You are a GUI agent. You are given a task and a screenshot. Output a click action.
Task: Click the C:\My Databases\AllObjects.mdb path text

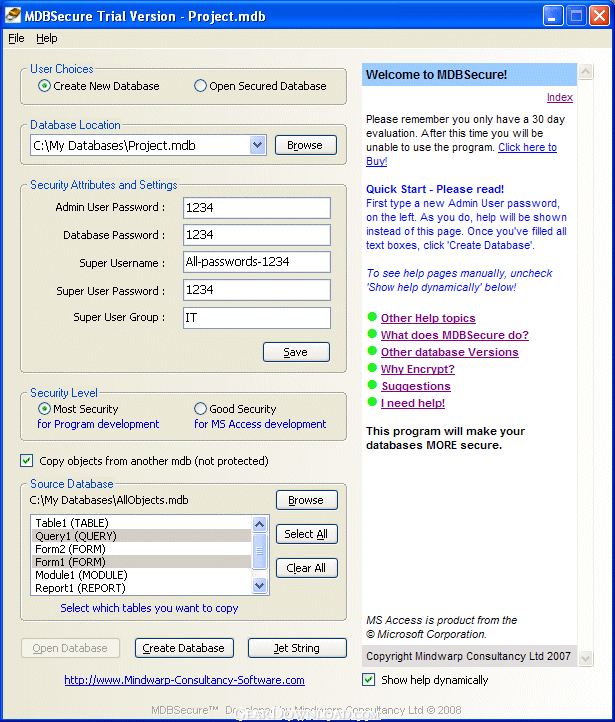click(109, 500)
